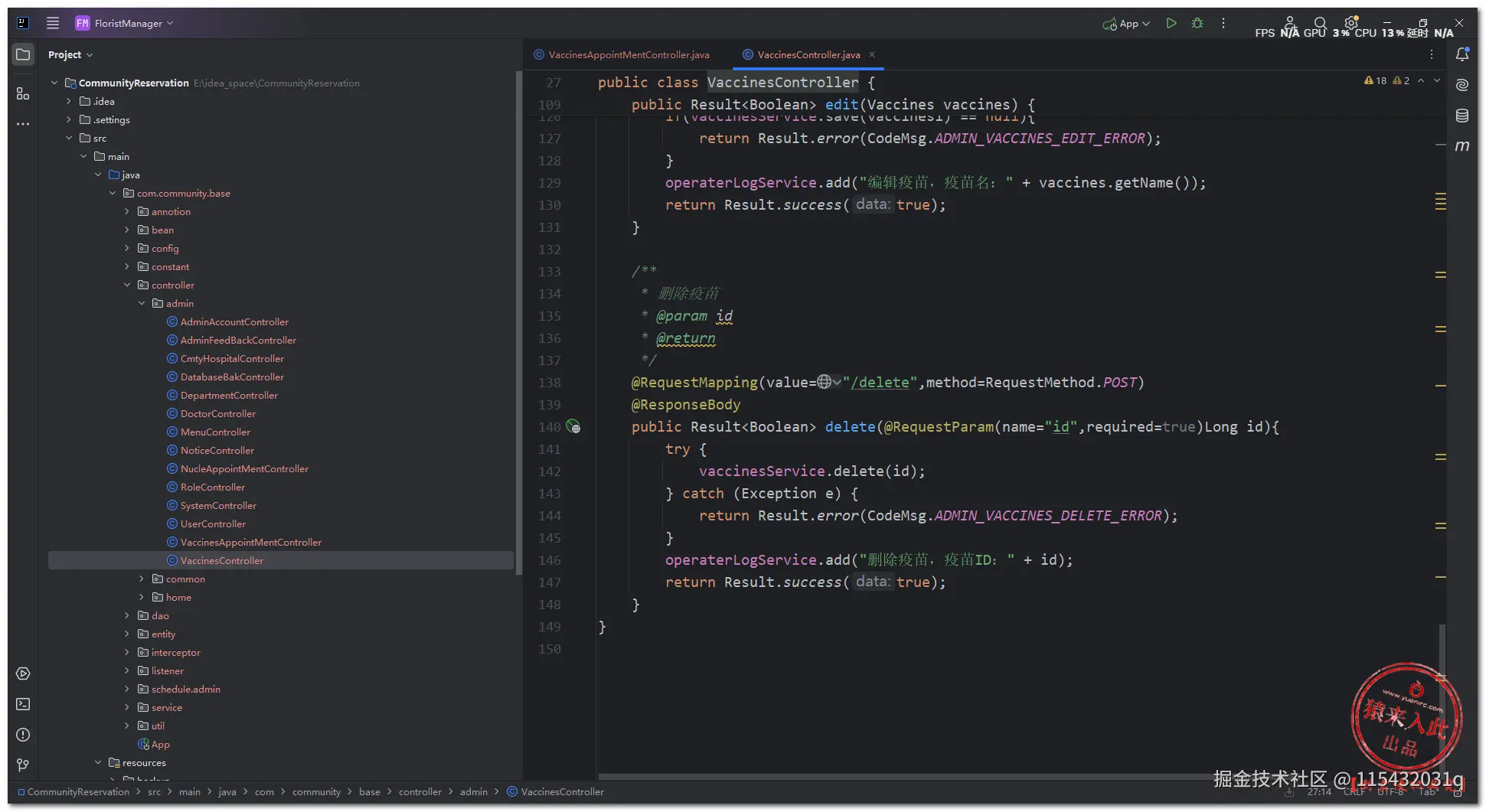Open the Structure tool window
The height and width of the screenshot is (812, 1486).
(x=23, y=93)
